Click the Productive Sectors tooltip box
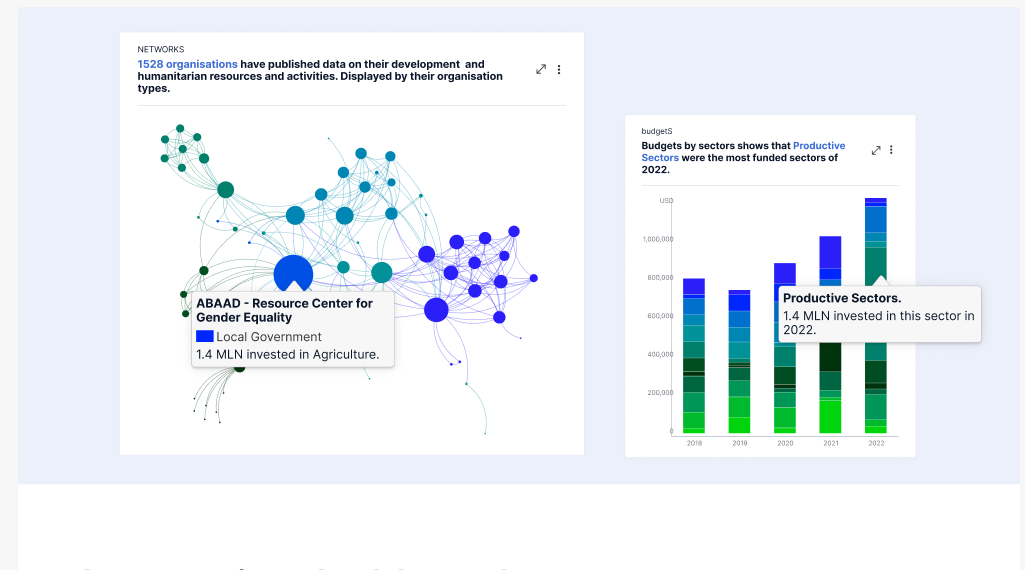The image size is (1025, 570). (x=880, y=314)
